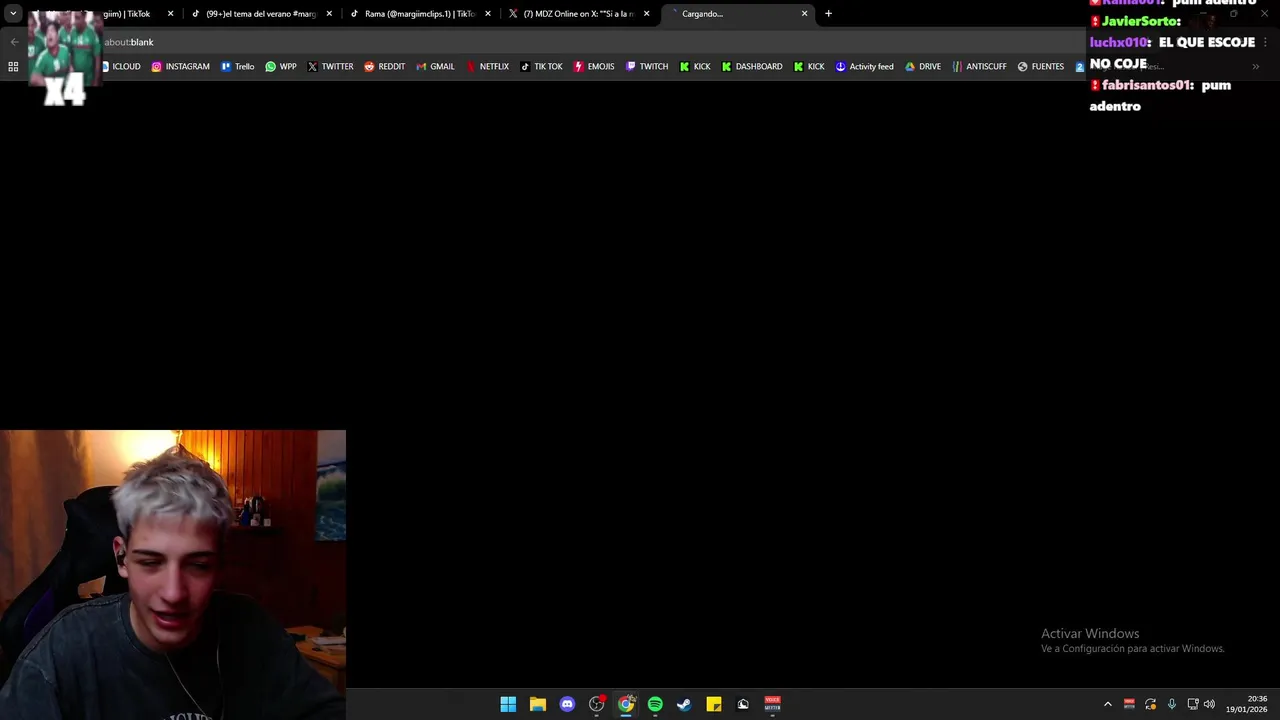
Task: Click chat username 'luchx010:'
Action: [x=1120, y=42]
